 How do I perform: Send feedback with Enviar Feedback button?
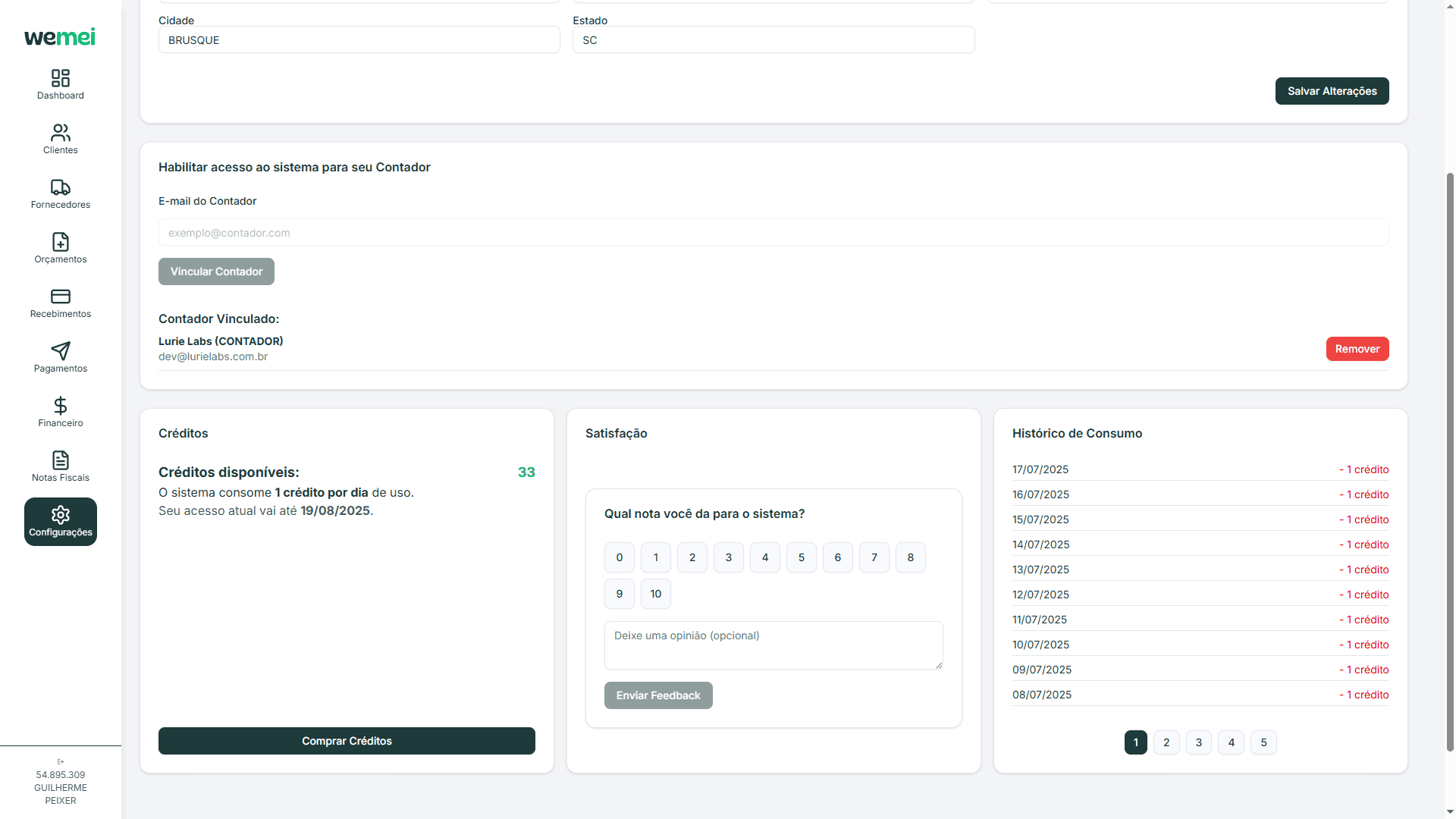(657, 695)
